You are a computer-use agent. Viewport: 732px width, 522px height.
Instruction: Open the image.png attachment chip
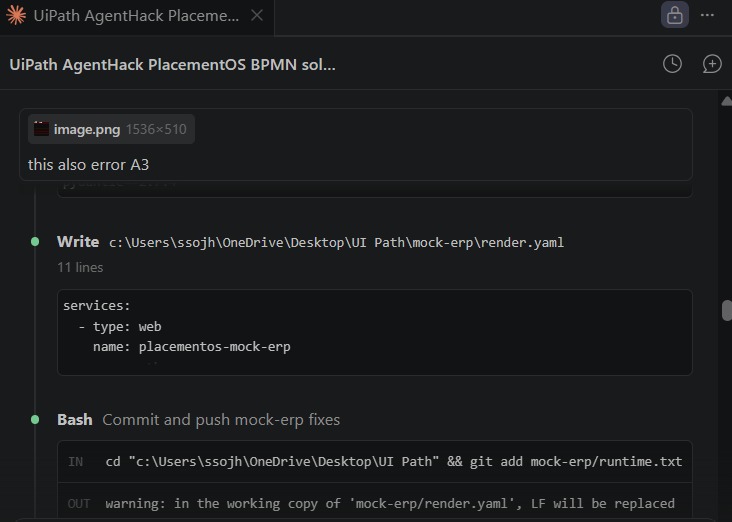pyautogui.click(x=111, y=129)
